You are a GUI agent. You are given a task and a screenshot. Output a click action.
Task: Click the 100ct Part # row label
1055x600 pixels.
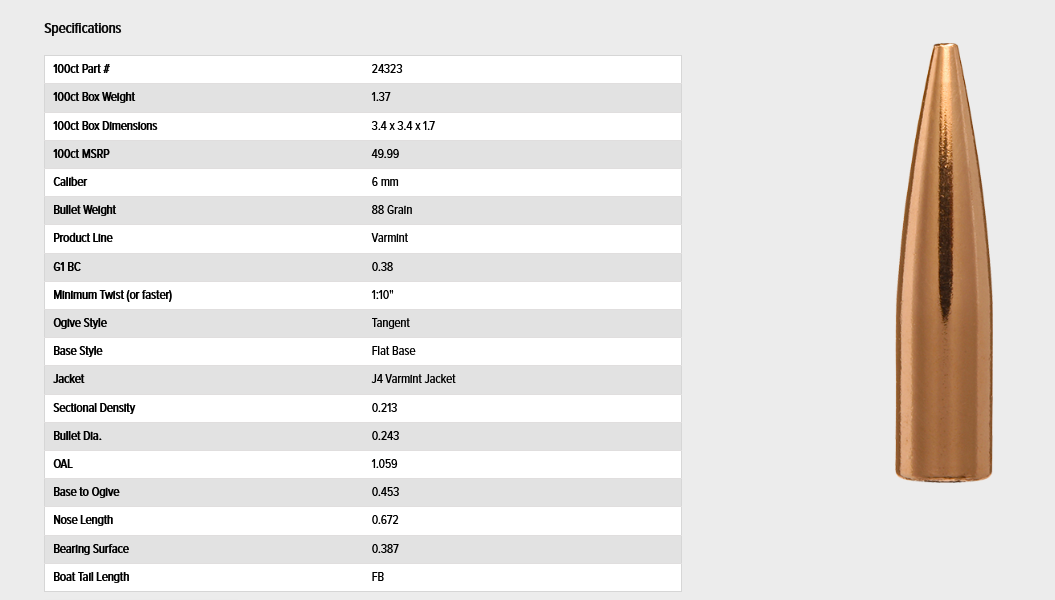point(81,69)
